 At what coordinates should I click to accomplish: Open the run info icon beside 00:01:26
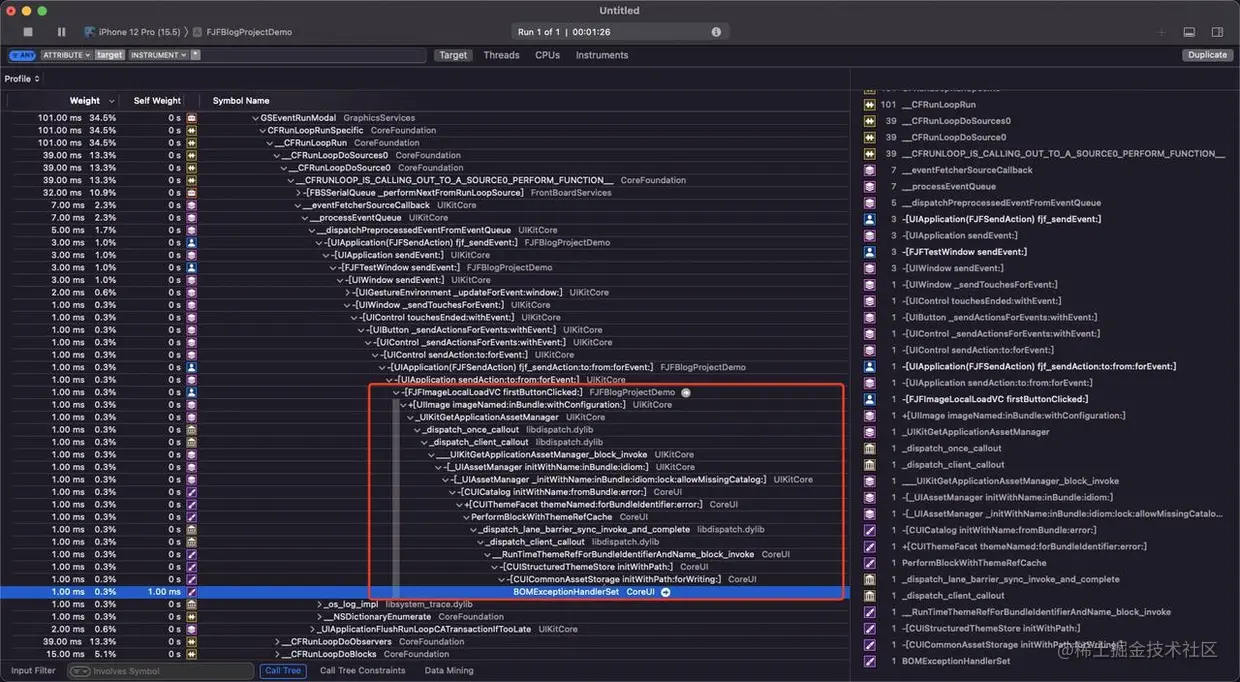coord(716,32)
